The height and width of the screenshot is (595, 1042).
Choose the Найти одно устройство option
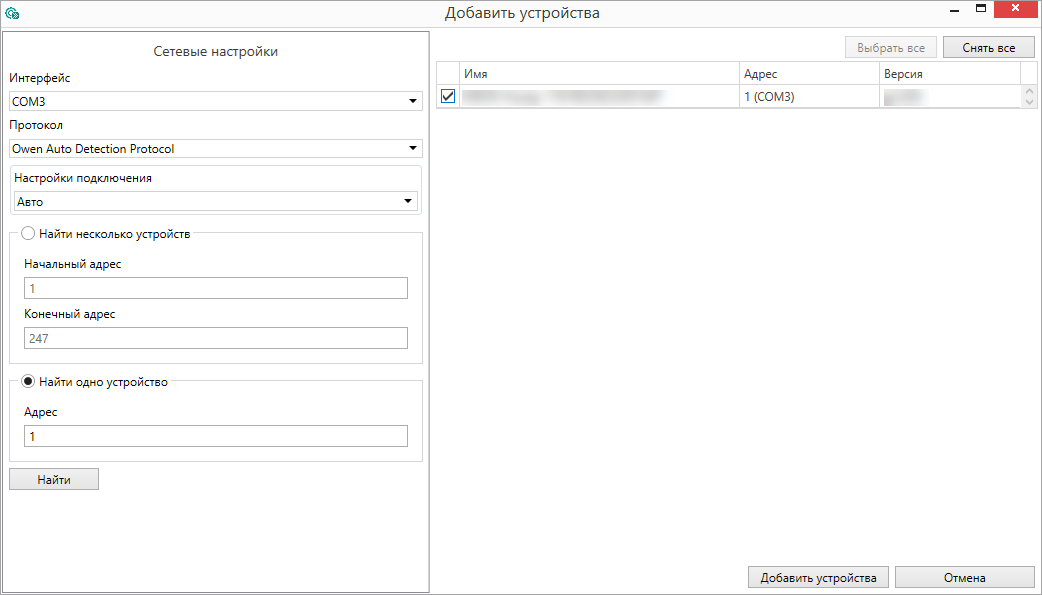point(28,381)
